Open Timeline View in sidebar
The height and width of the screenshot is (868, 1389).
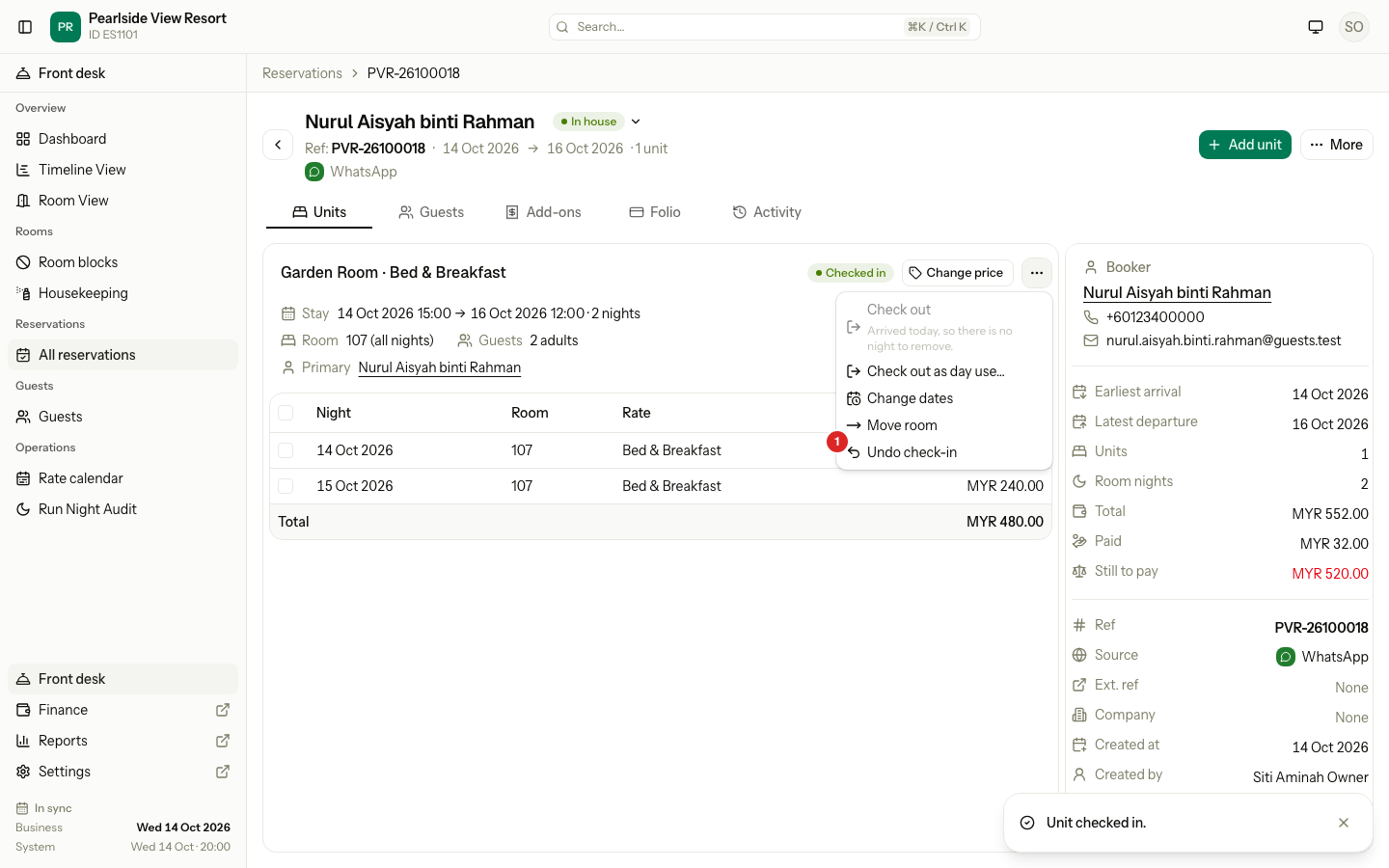click(x=123, y=170)
